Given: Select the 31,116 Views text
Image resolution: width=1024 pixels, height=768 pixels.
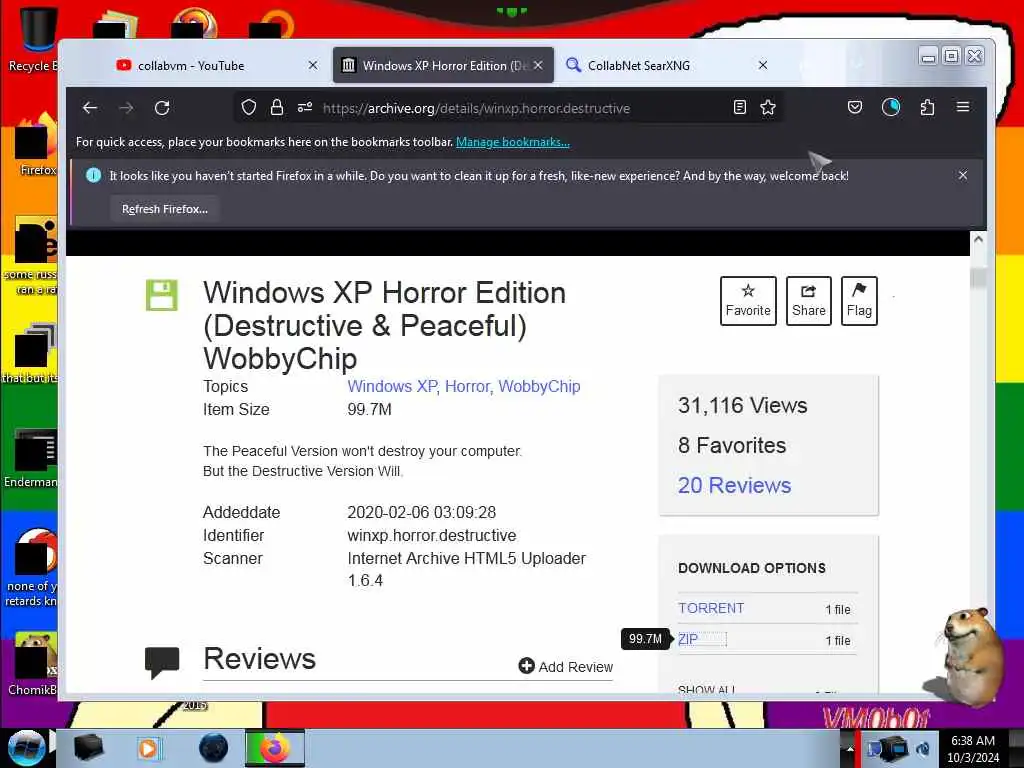Looking at the screenshot, I should pyautogui.click(x=743, y=406).
